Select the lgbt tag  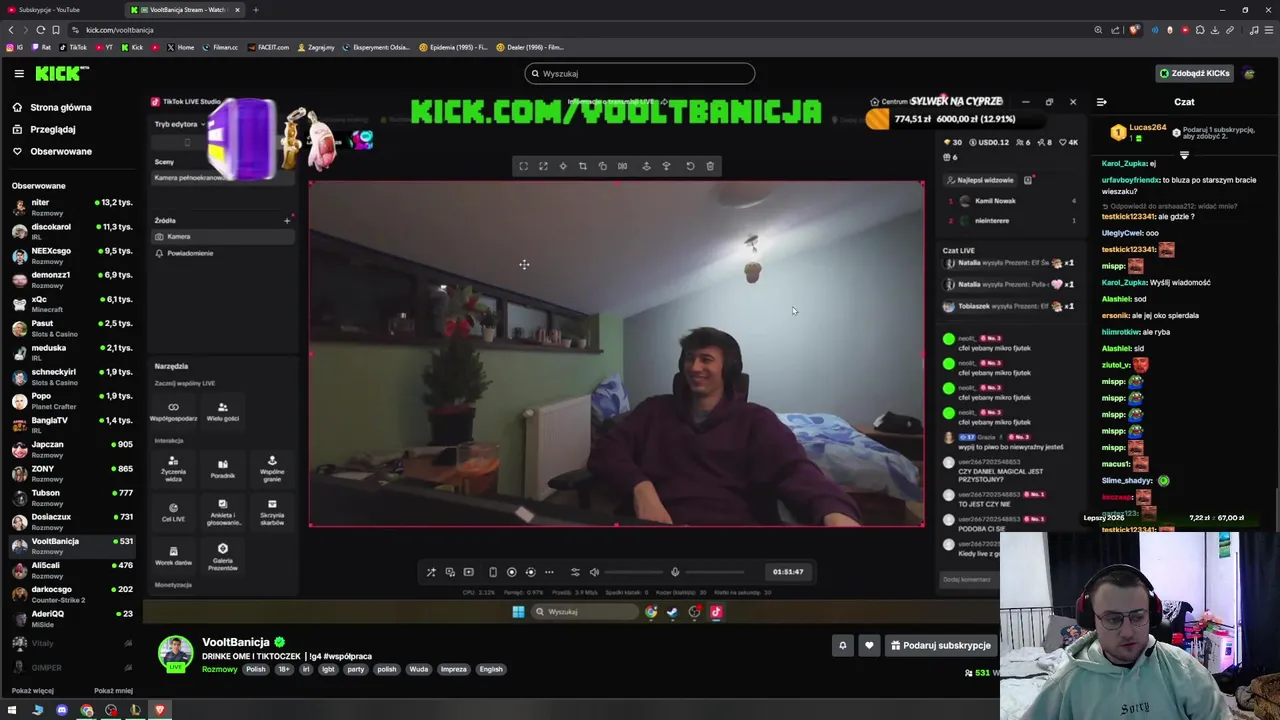coord(328,669)
